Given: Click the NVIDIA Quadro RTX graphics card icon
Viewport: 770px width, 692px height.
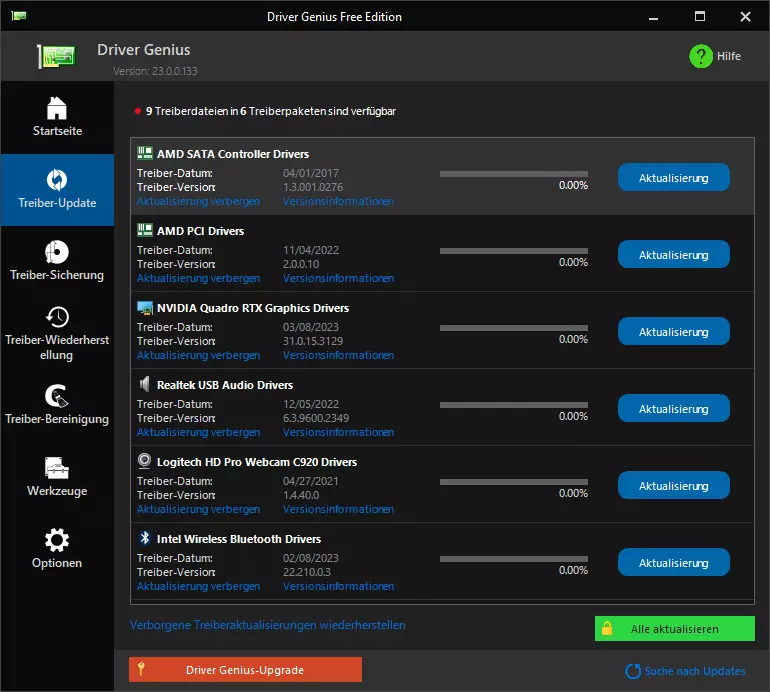Looking at the screenshot, I should pyautogui.click(x=144, y=307).
